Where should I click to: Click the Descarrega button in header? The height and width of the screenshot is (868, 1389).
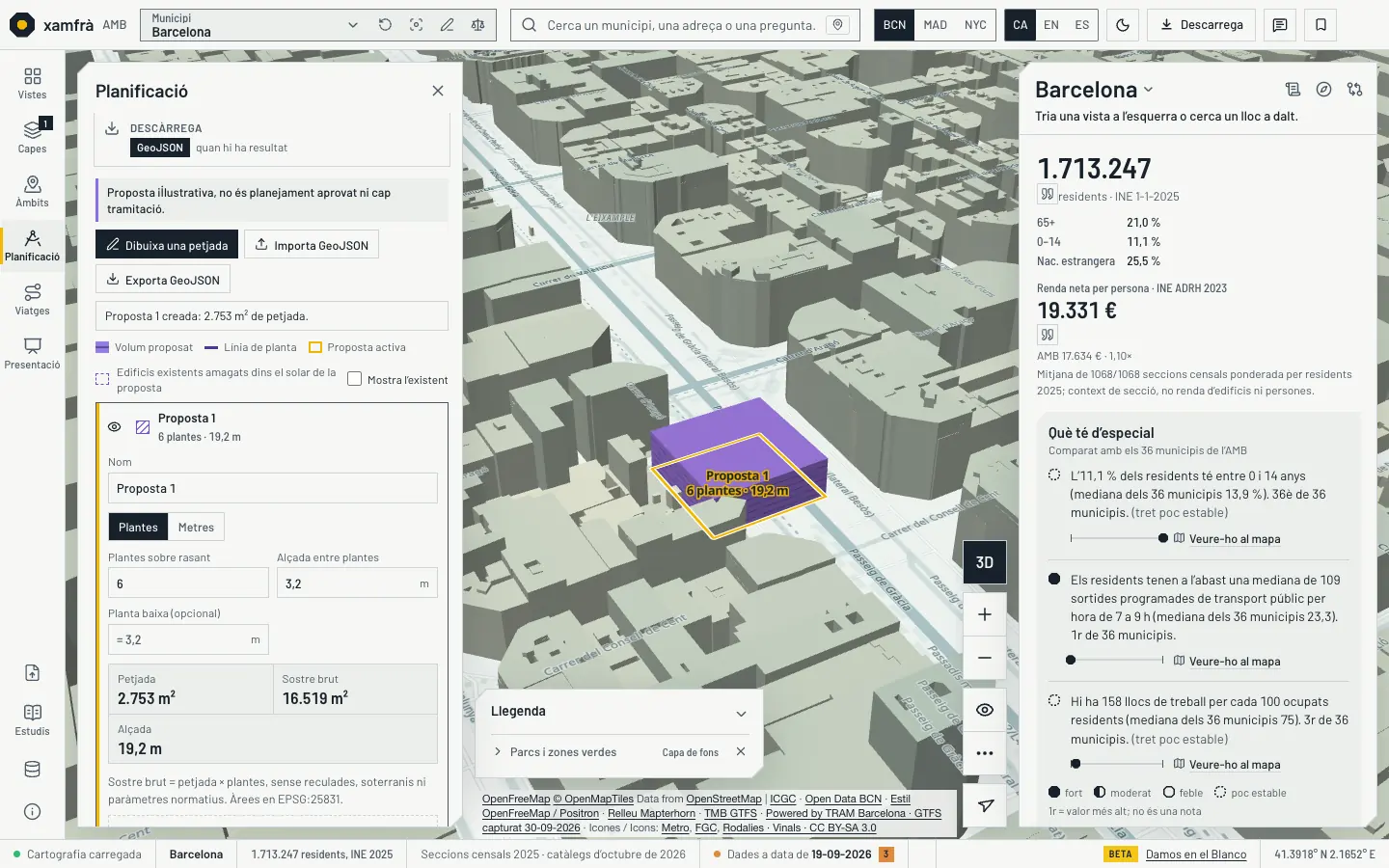click(x=1202, y=25)
